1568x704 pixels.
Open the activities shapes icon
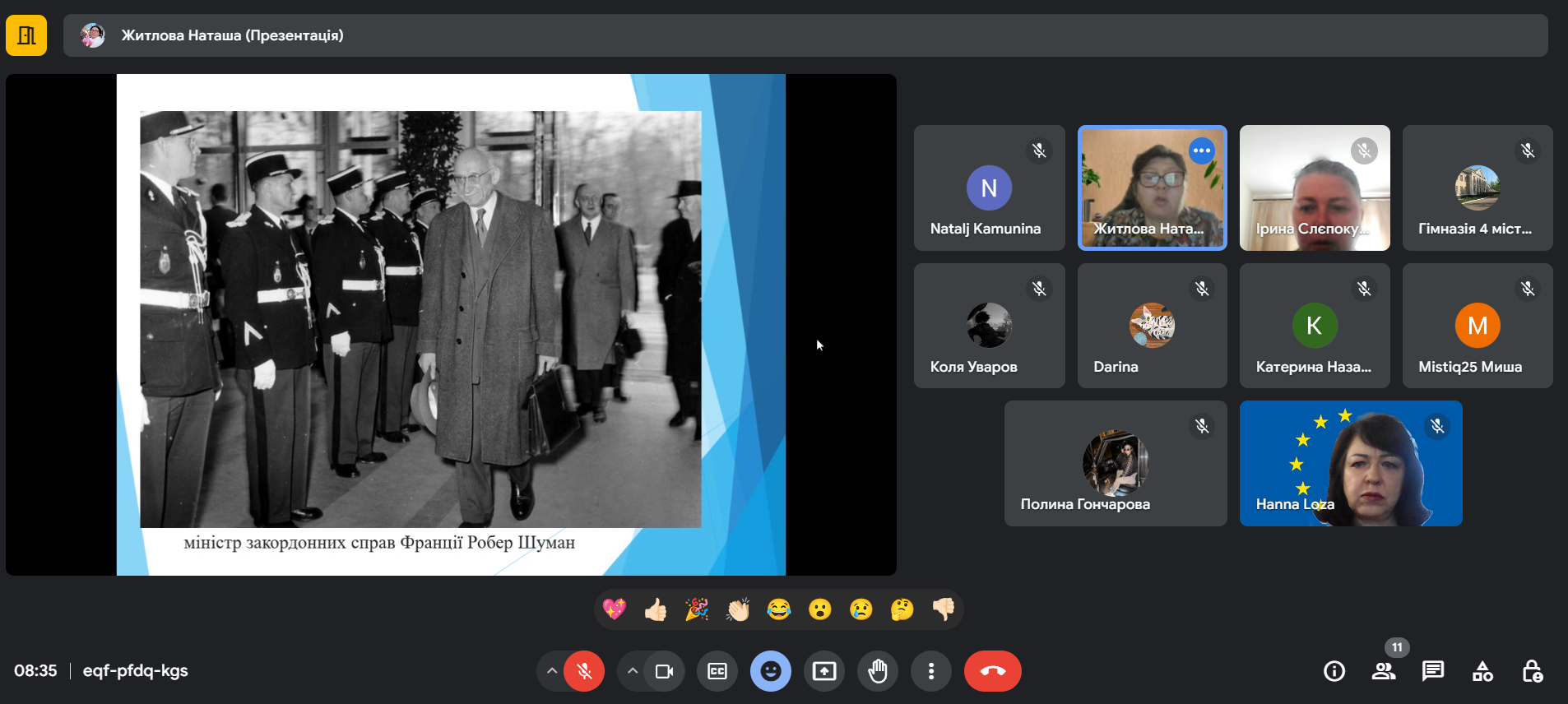click(1482, 671)
